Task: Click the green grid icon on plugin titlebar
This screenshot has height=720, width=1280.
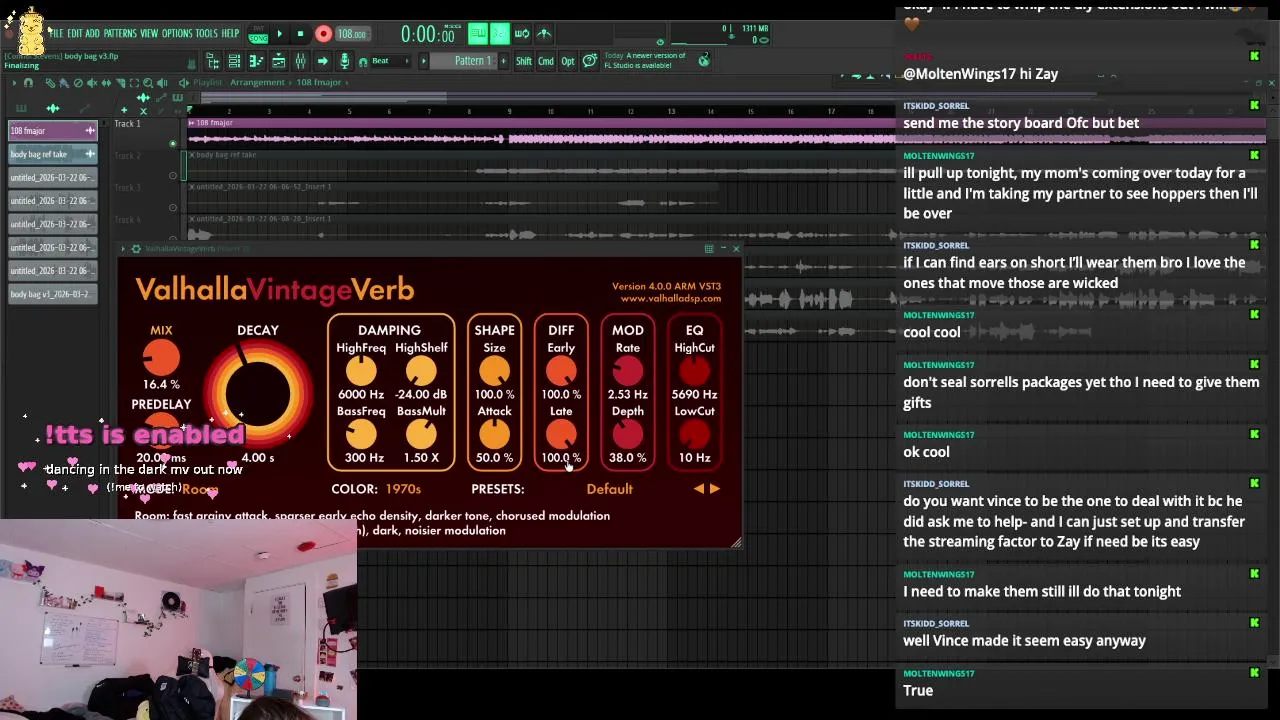Action: point(709,248)
